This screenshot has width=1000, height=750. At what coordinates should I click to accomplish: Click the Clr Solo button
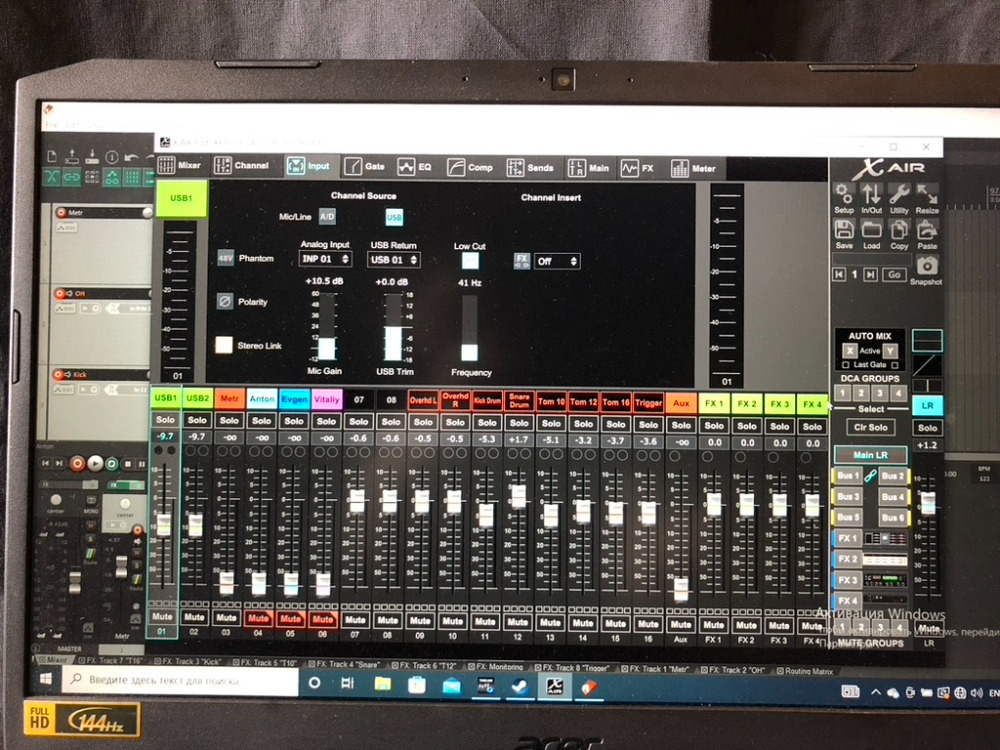871,427
